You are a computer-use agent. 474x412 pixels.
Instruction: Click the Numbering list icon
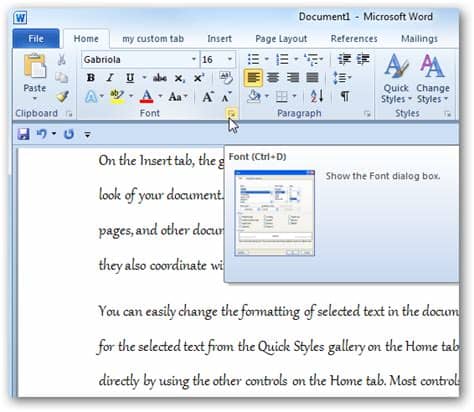(282, 60)
